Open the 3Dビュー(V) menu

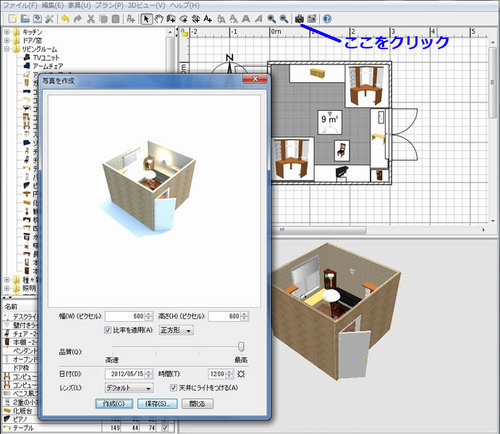[x=147, y=5]
